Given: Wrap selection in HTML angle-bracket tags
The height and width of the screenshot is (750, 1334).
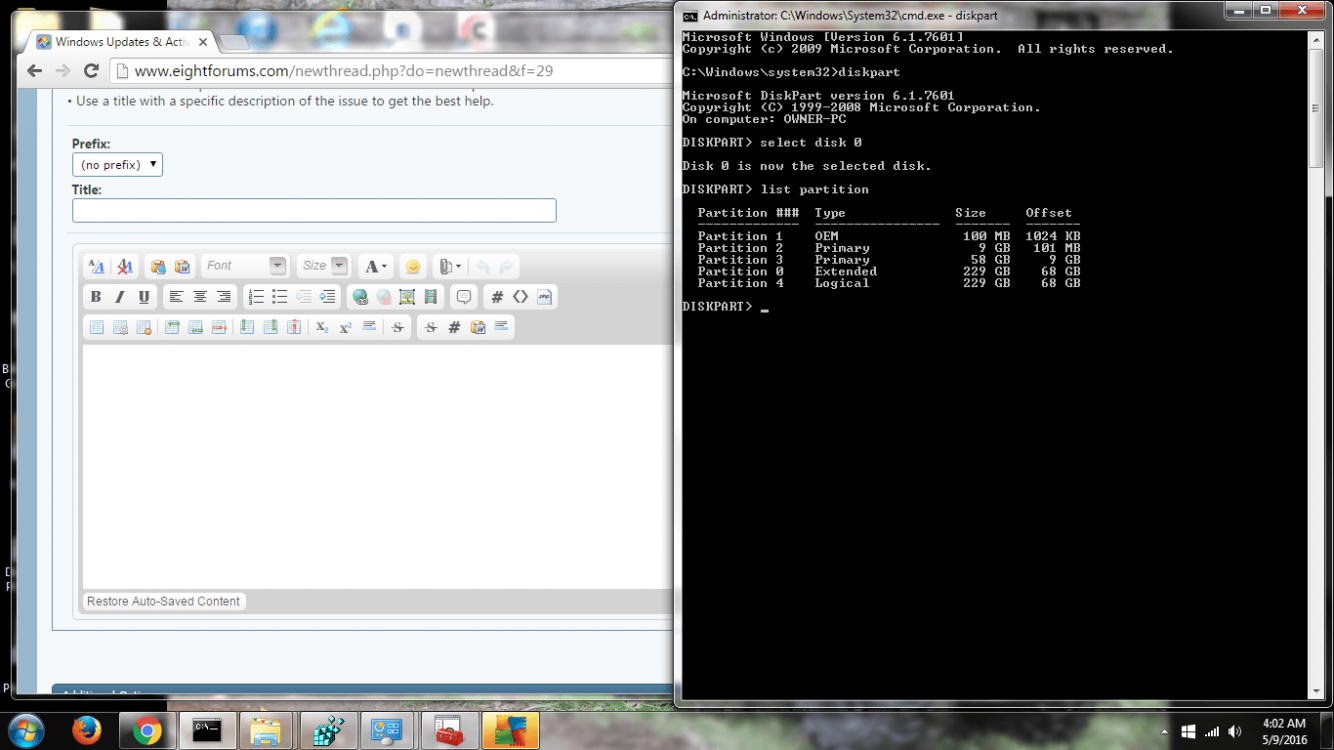Looking at the screenshot, I should [520, 297].
